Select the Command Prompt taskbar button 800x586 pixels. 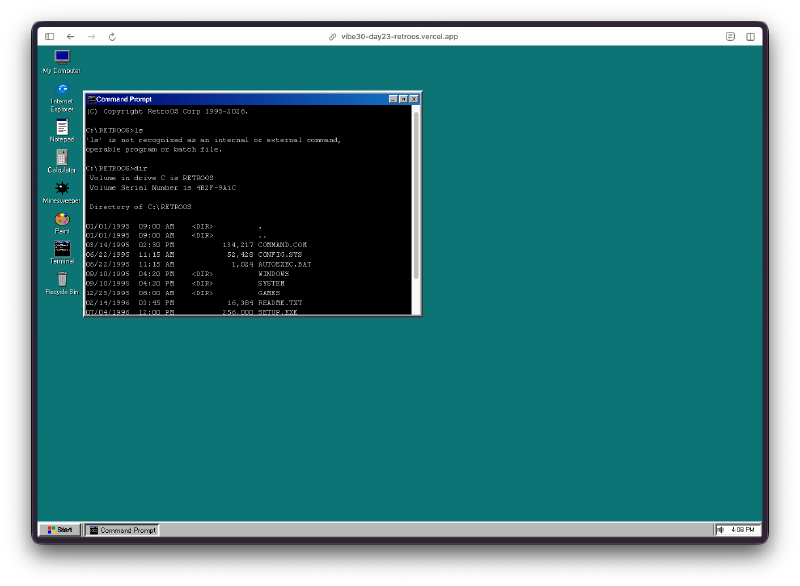coord(122,530)
